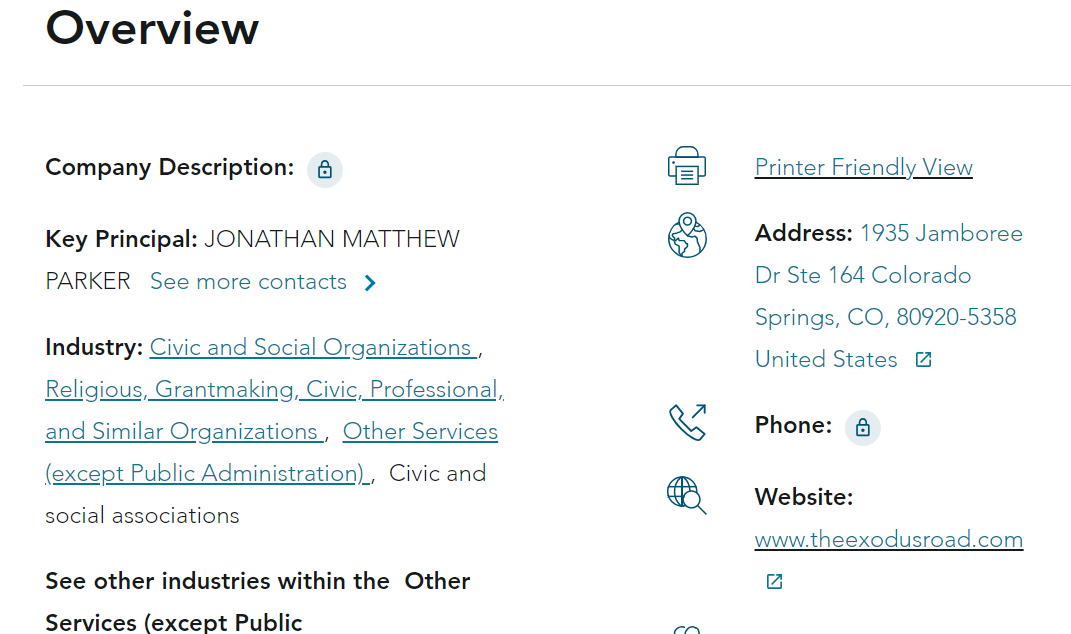Click the Overview heading

(x=152, y=28)
